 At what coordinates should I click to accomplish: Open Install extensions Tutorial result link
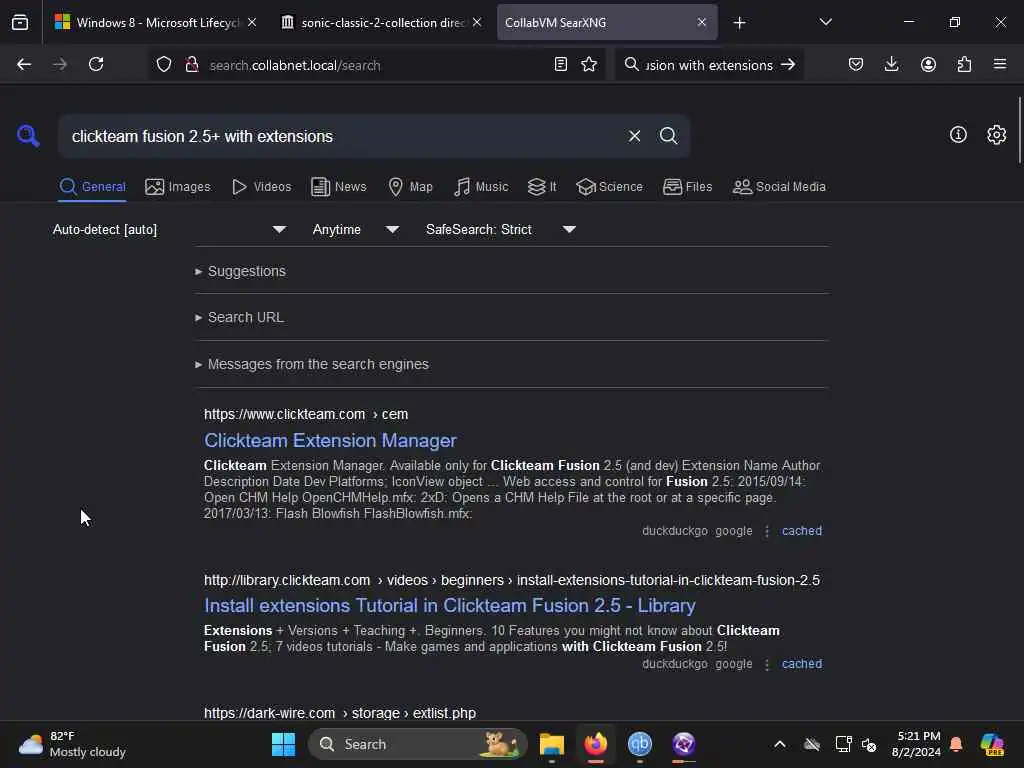tap(449, 606)
